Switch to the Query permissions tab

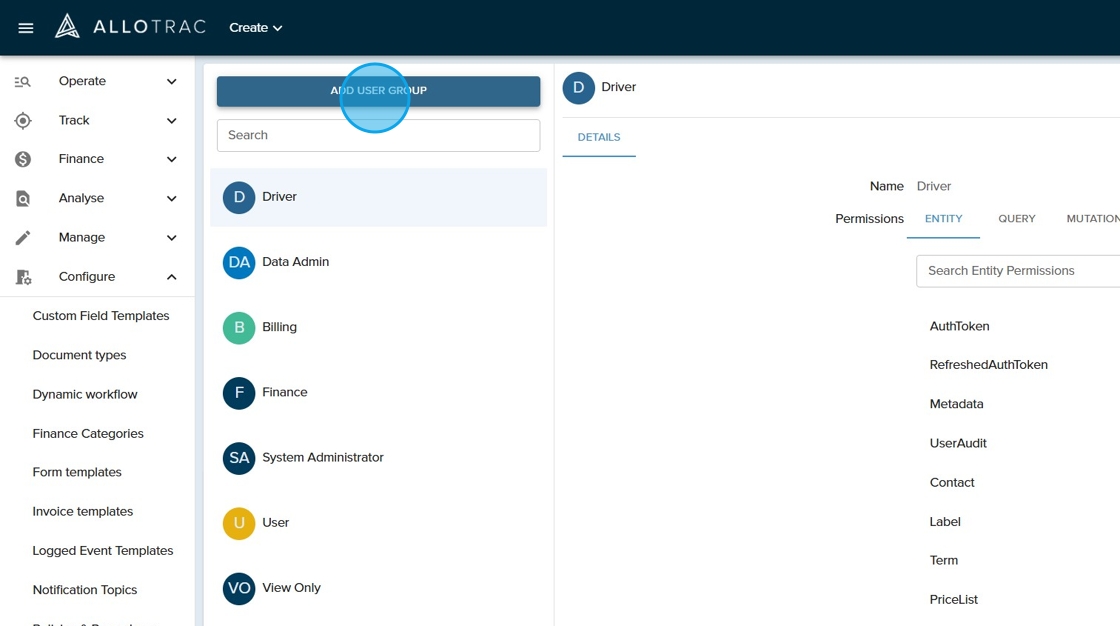coord(1016,219)
